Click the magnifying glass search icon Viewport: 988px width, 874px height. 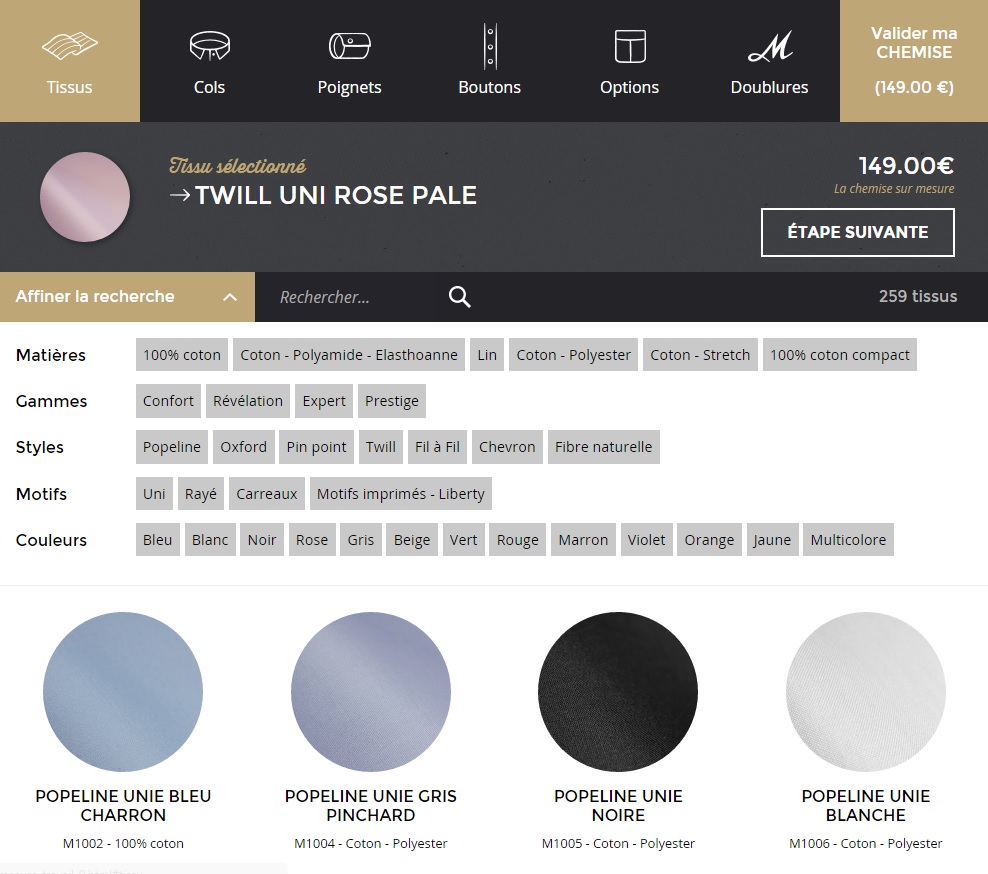pyautogui.click(x=459, y=297)
